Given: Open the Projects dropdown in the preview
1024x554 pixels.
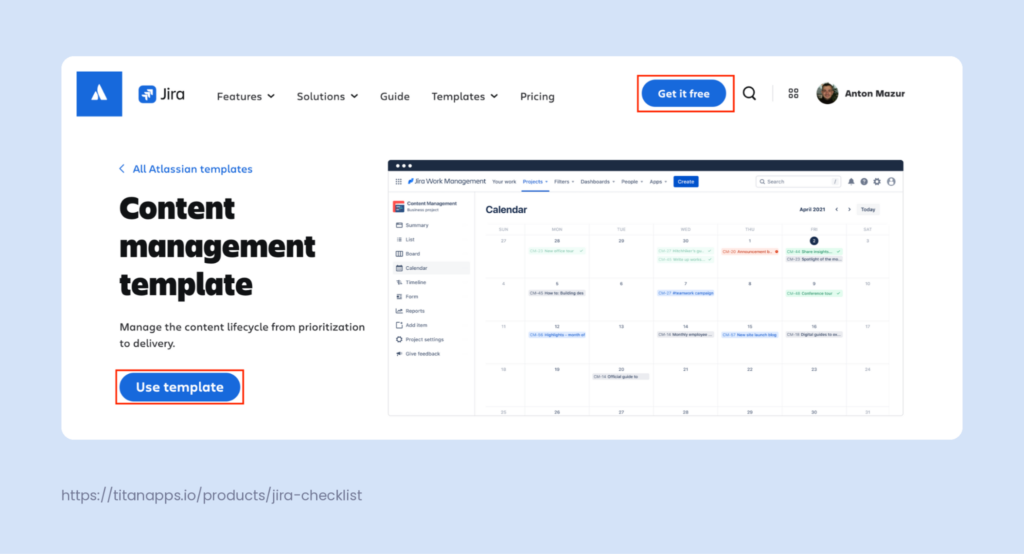Looking at the screenshot, I should [x=535, y=182].
